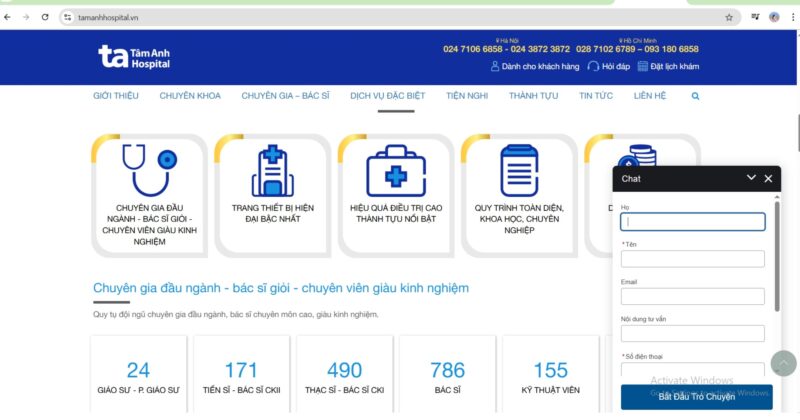This screenshot has width=800, height=420.
Task: Open Chuyên Gia – Bác Sĩ menu
Action: 285,95
